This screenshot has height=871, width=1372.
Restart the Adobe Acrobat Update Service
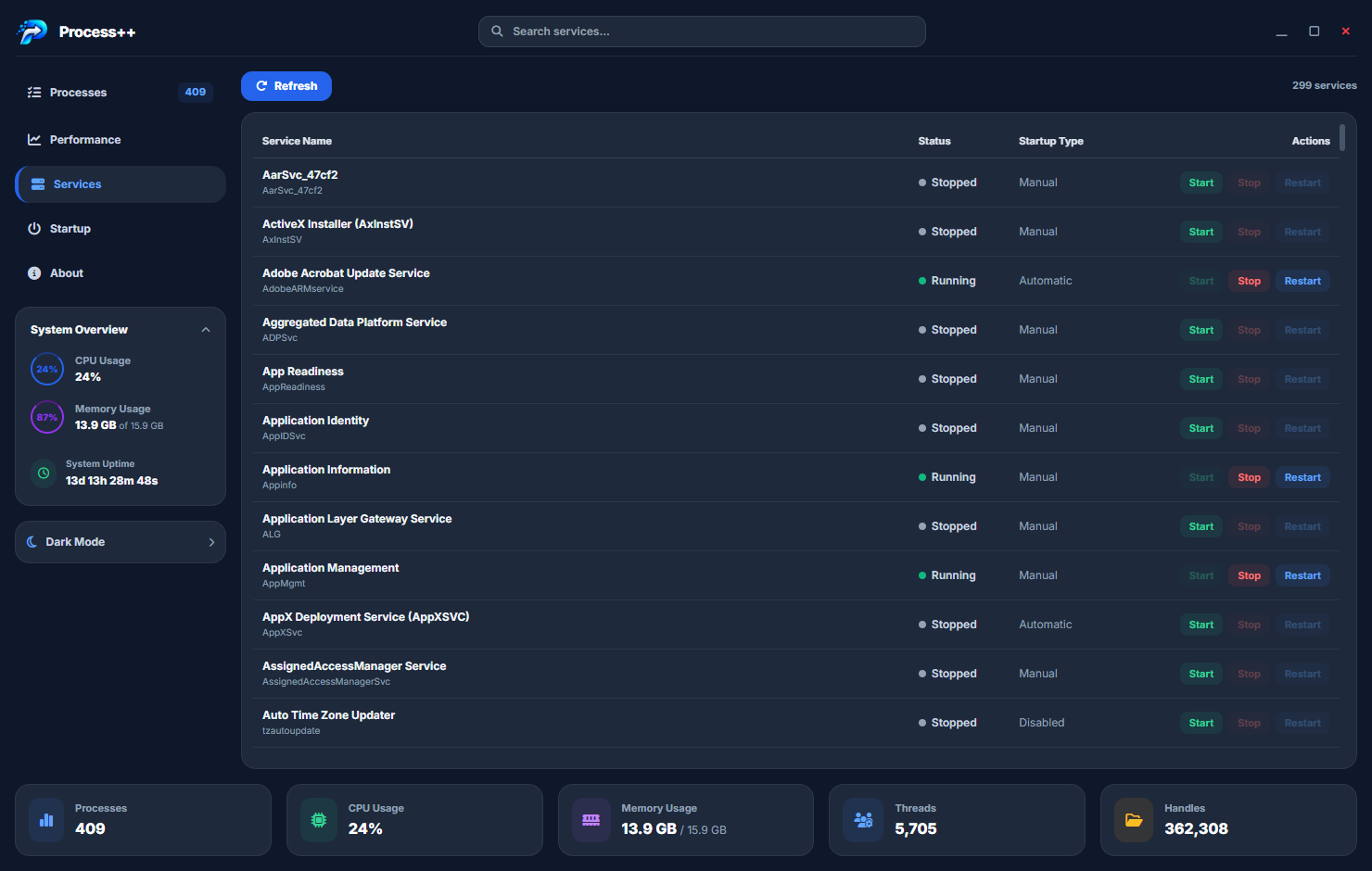click(1302, 281)
